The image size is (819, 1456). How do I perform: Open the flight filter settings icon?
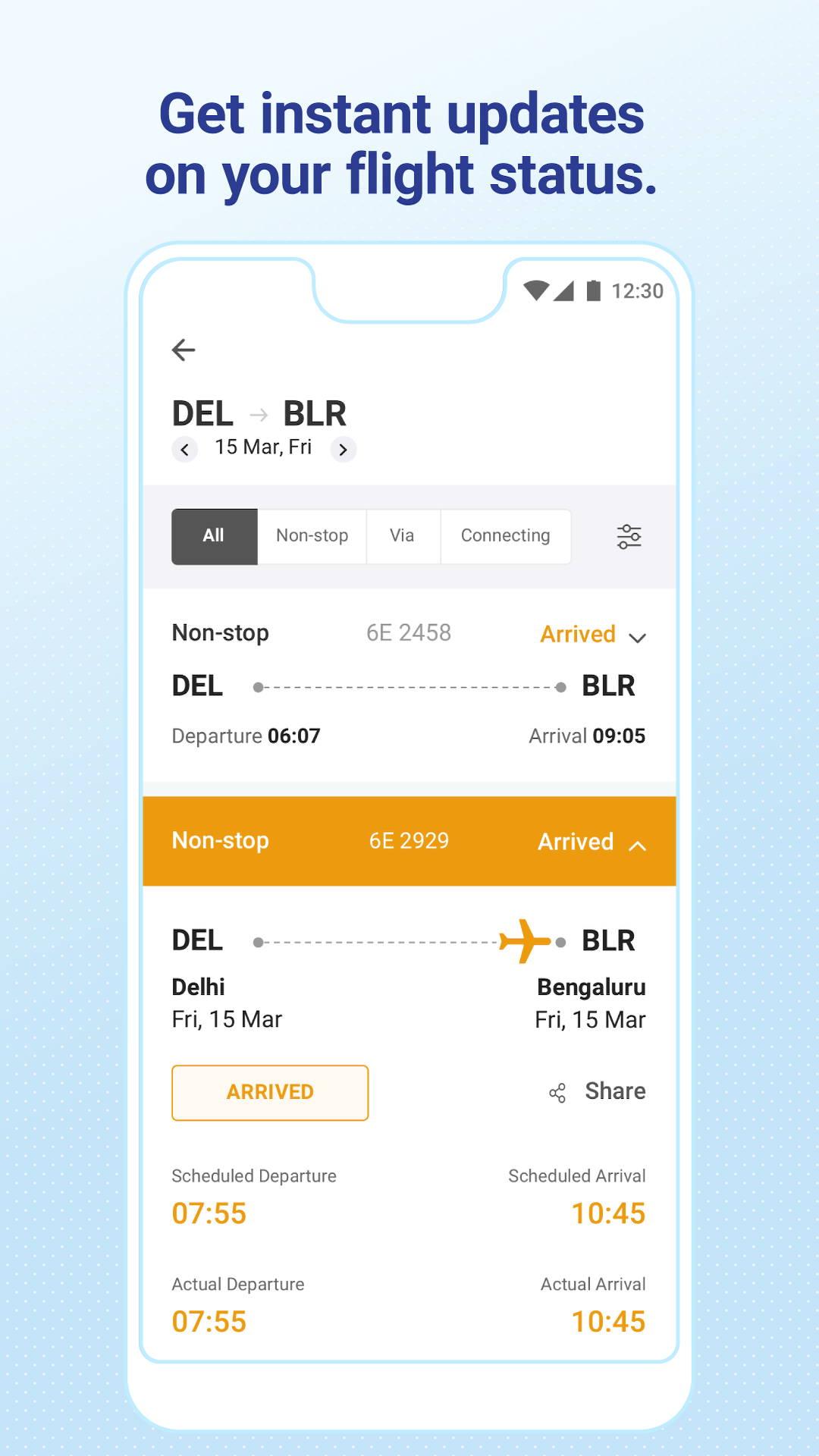628,536
